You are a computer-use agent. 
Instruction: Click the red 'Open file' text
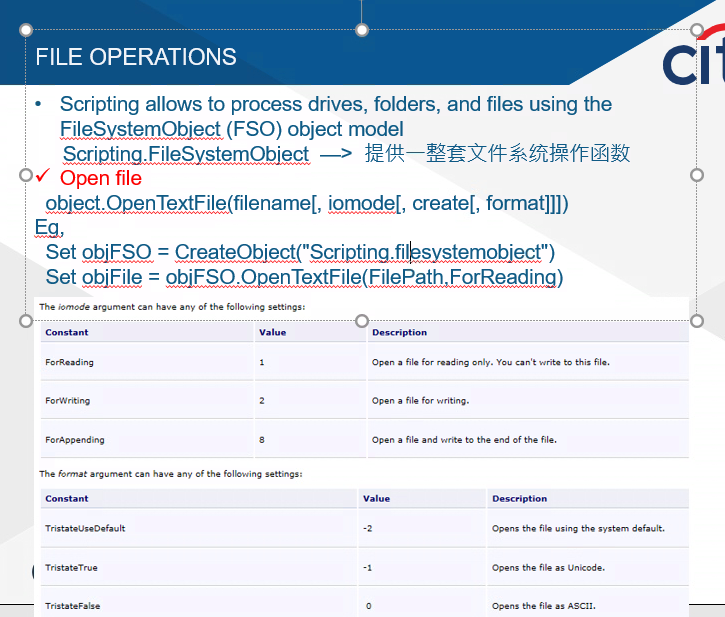point(101,178)
